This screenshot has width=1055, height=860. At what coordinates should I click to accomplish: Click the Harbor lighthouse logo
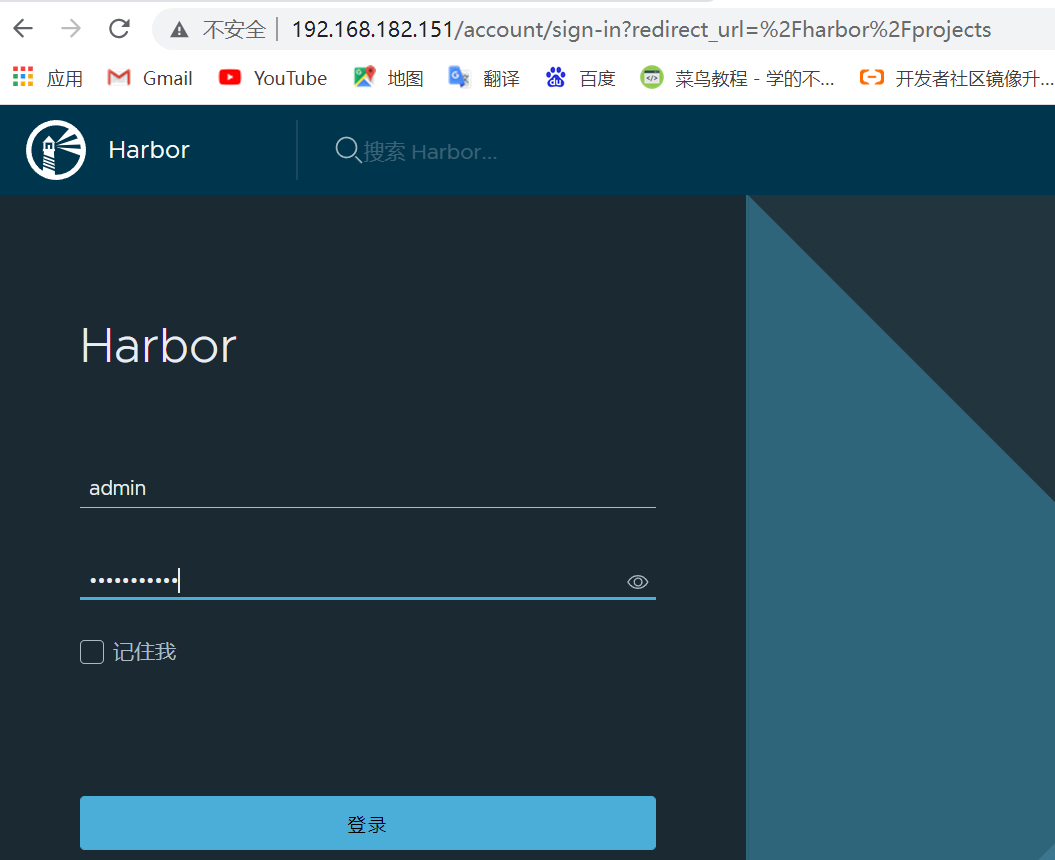[56, 149]
